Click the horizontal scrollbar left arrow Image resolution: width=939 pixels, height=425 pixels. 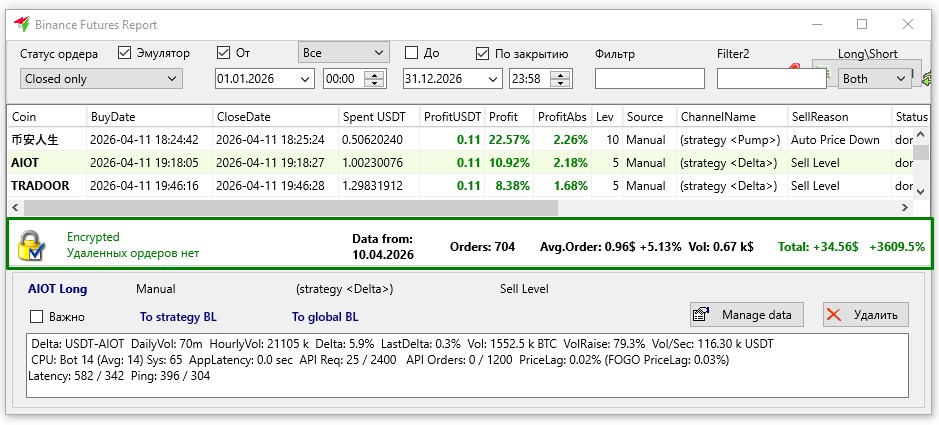pyautogui.click(x=17, y=207)
